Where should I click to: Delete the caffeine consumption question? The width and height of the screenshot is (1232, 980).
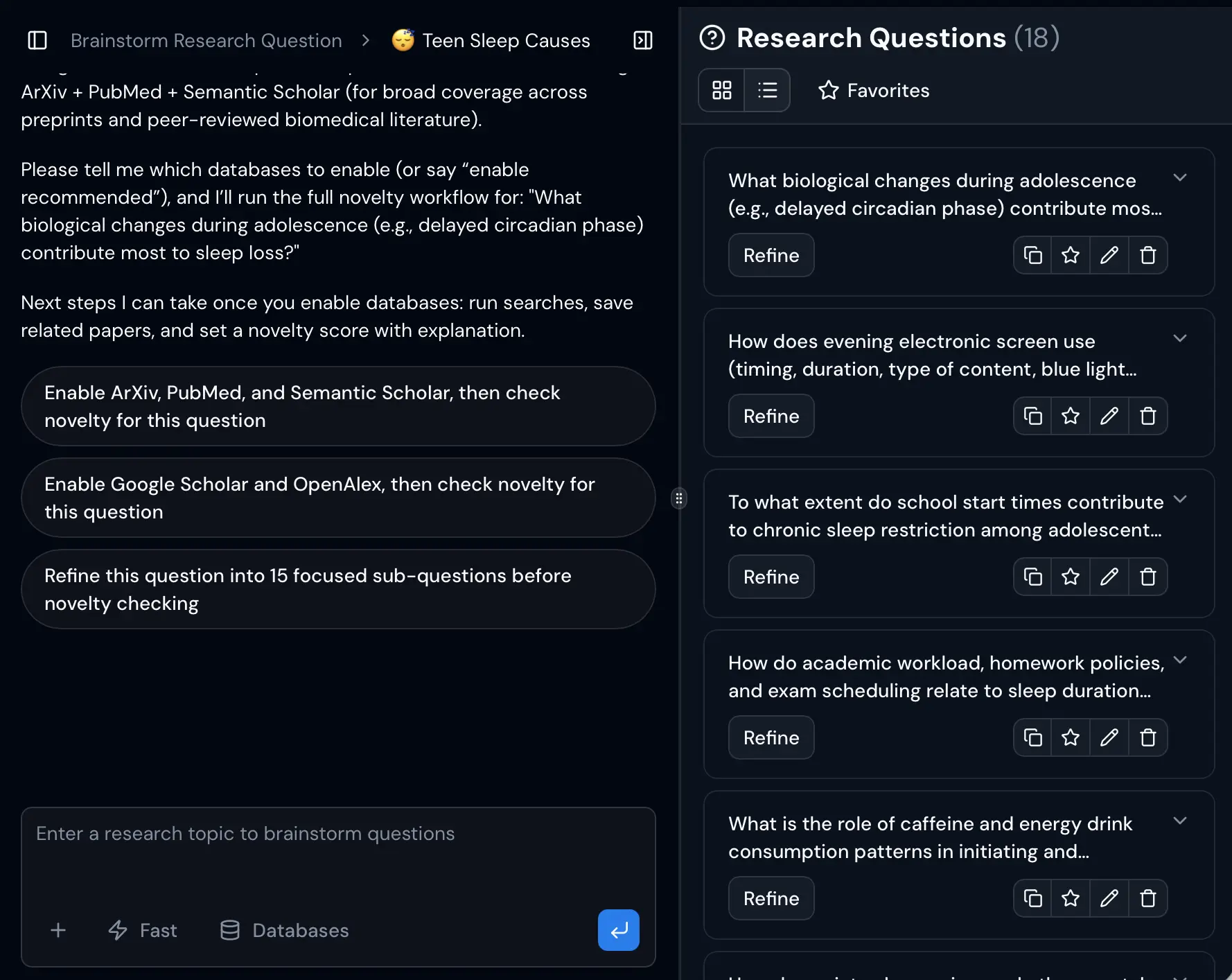point(1147,898)
